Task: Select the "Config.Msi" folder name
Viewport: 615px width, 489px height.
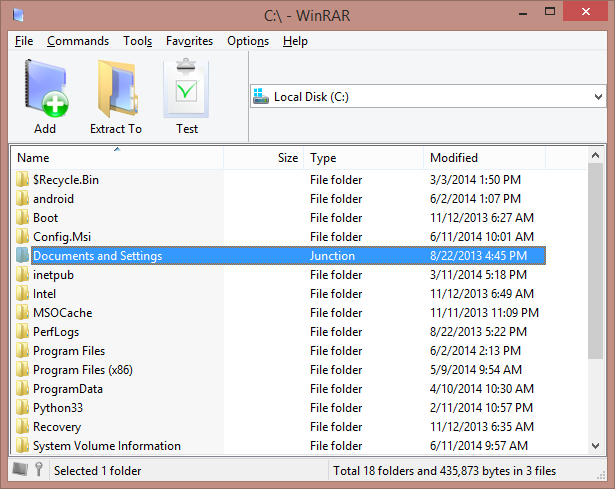Action: (x=62, y=237)
